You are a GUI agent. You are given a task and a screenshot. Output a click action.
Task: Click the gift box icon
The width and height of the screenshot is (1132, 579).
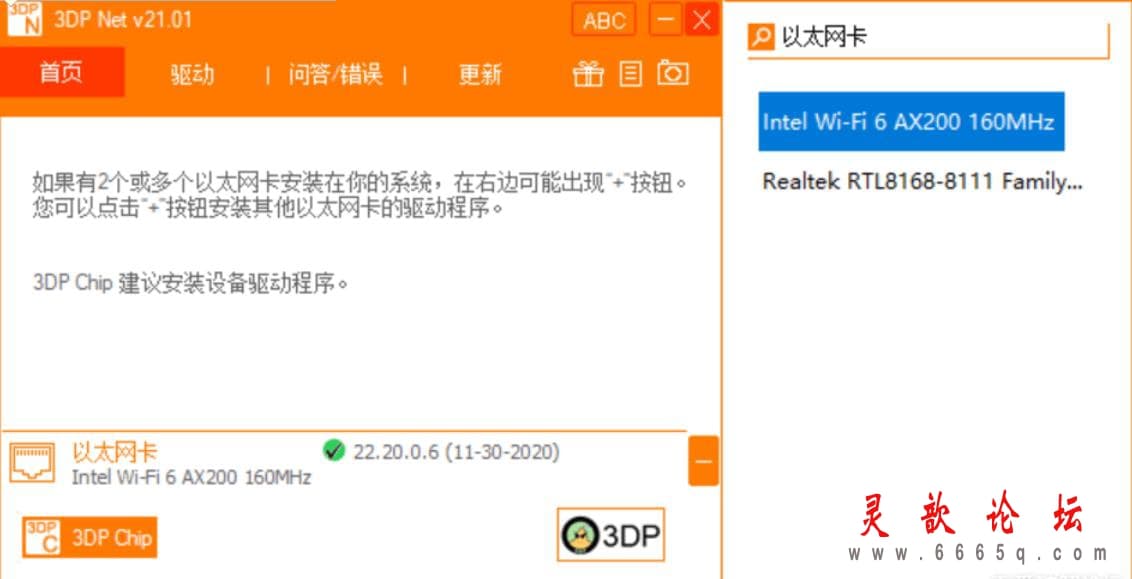click(588, 74)
